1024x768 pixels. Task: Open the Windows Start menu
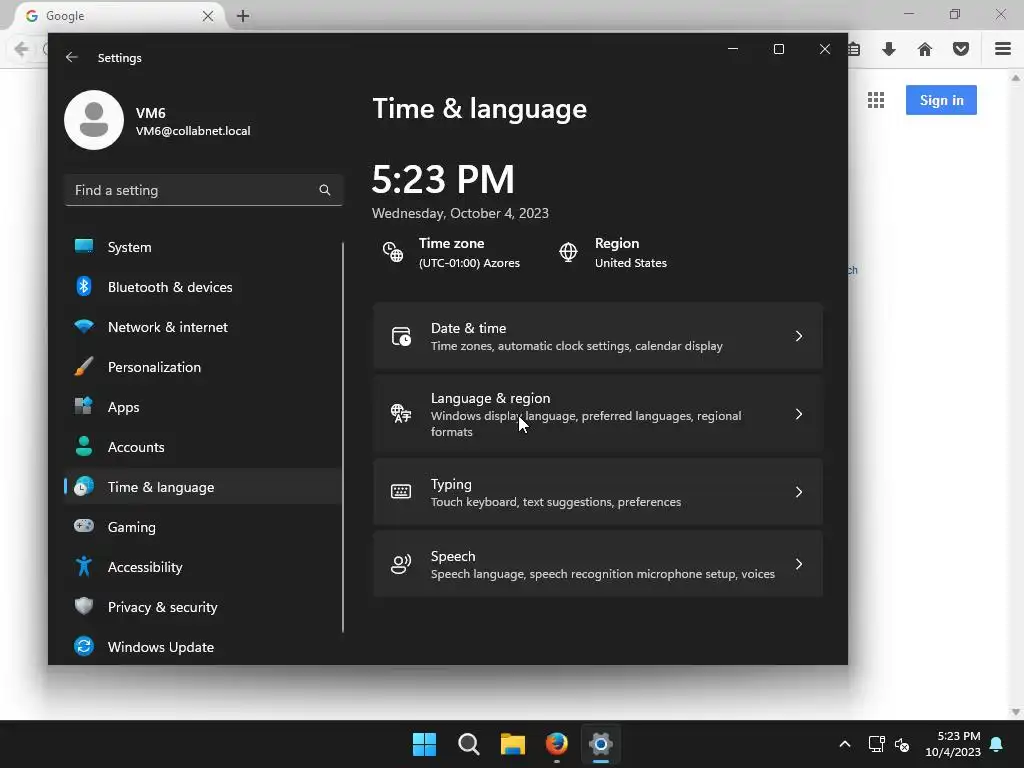[x=424, y=744]
